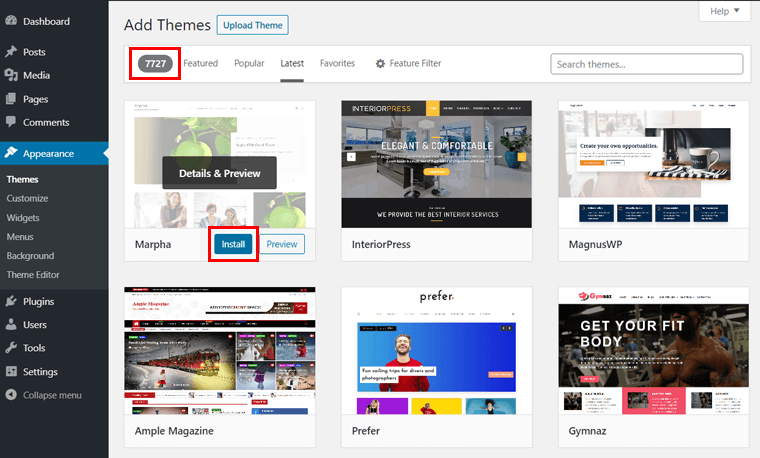
Task: Click the Upload Theme button
Action: coord(253,25)
